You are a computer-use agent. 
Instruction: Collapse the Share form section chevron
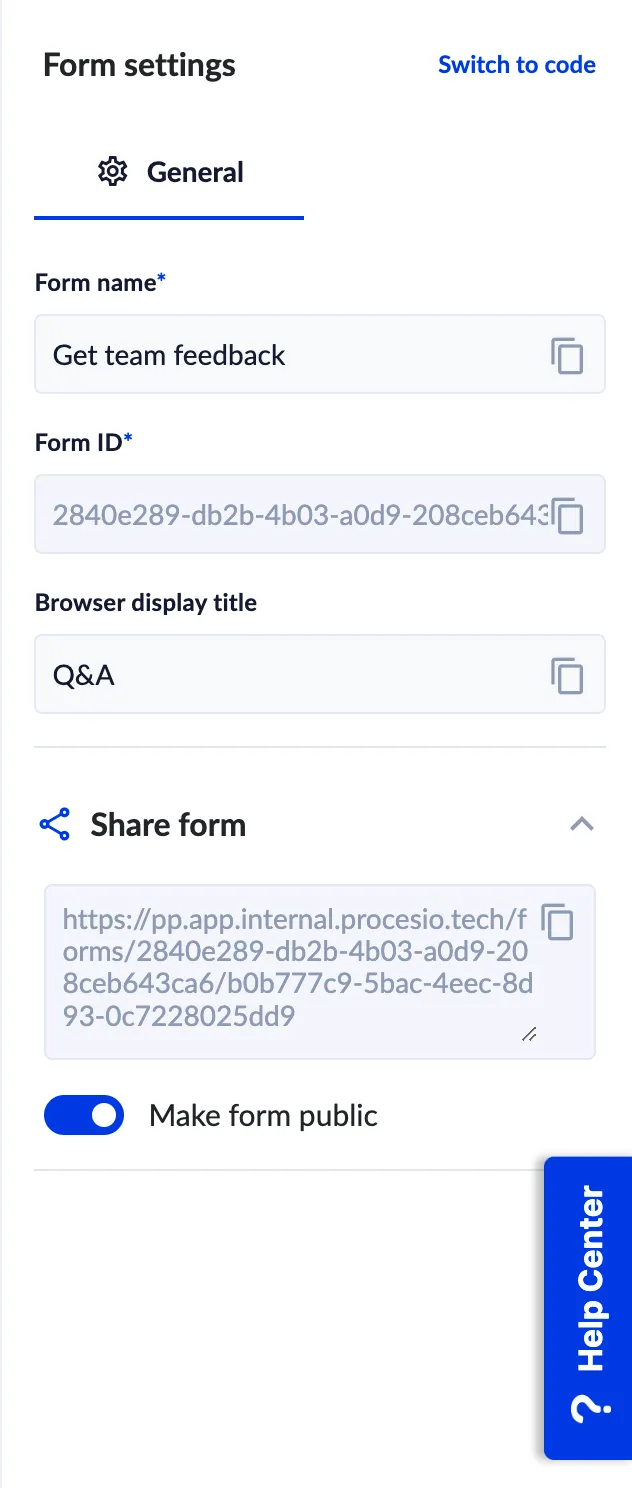tap(581, 825)
